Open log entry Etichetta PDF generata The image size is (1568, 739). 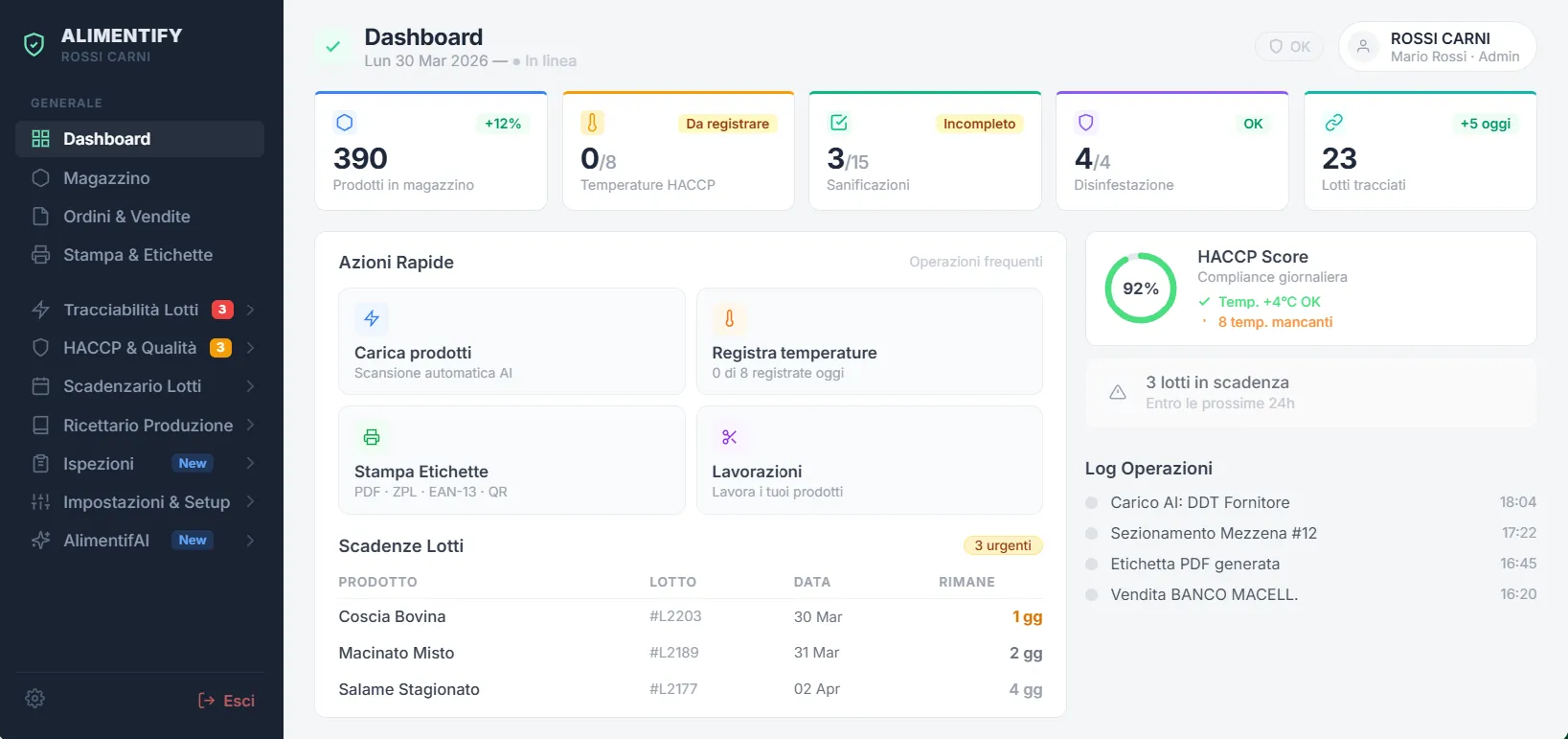(x=1311, y=564)
